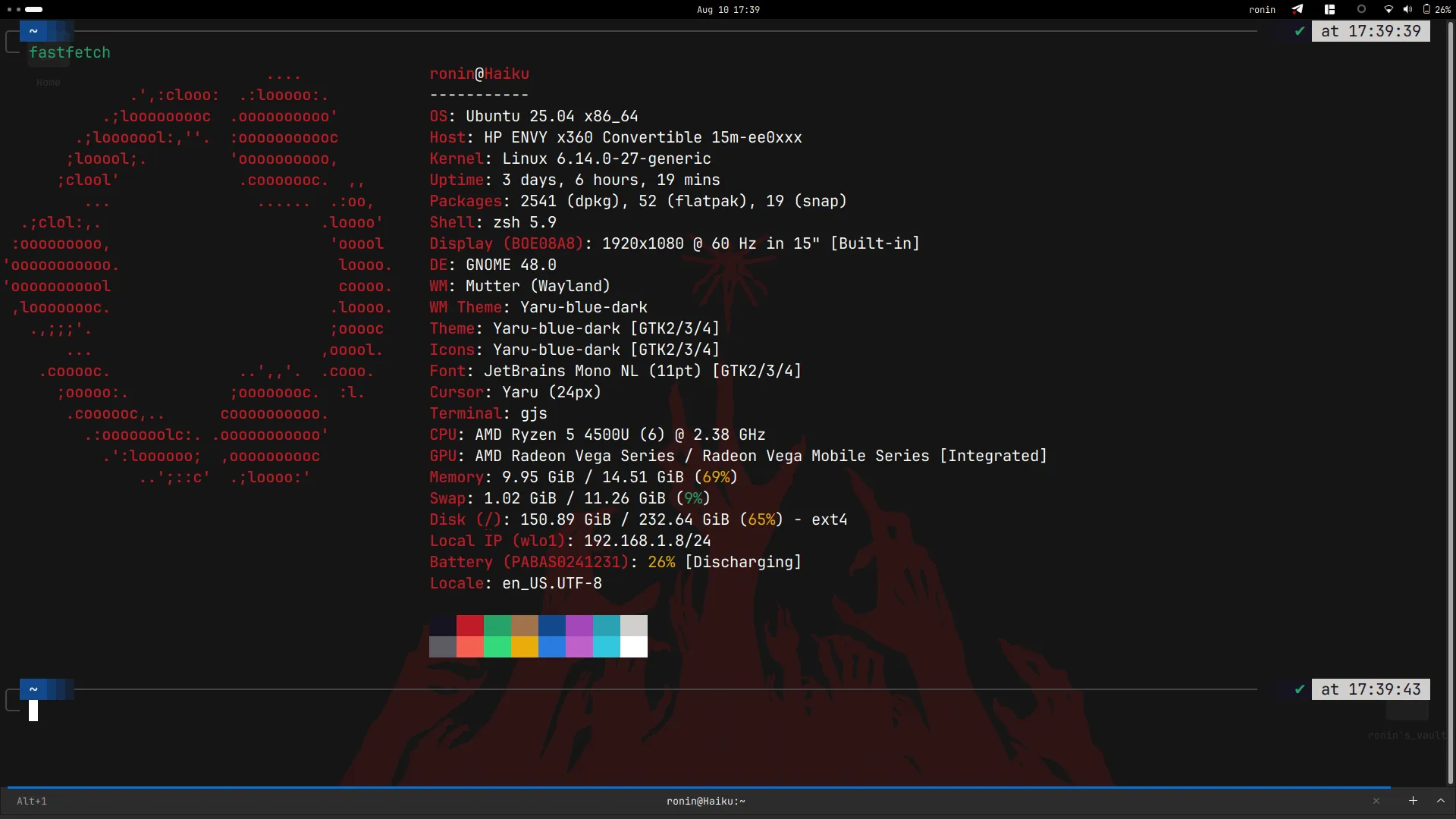Click the Display line 1920x1080 @ 60 Hz
The height and width of the screenshot is (819, 1456).
pyautogui.click(x=674, y=243)
